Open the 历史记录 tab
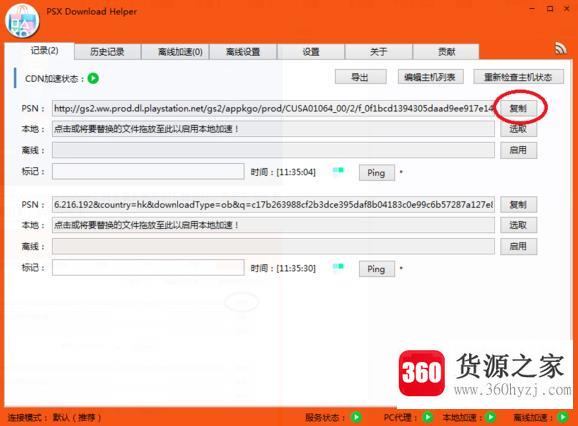The image size is (578, 426). point(107,52)
